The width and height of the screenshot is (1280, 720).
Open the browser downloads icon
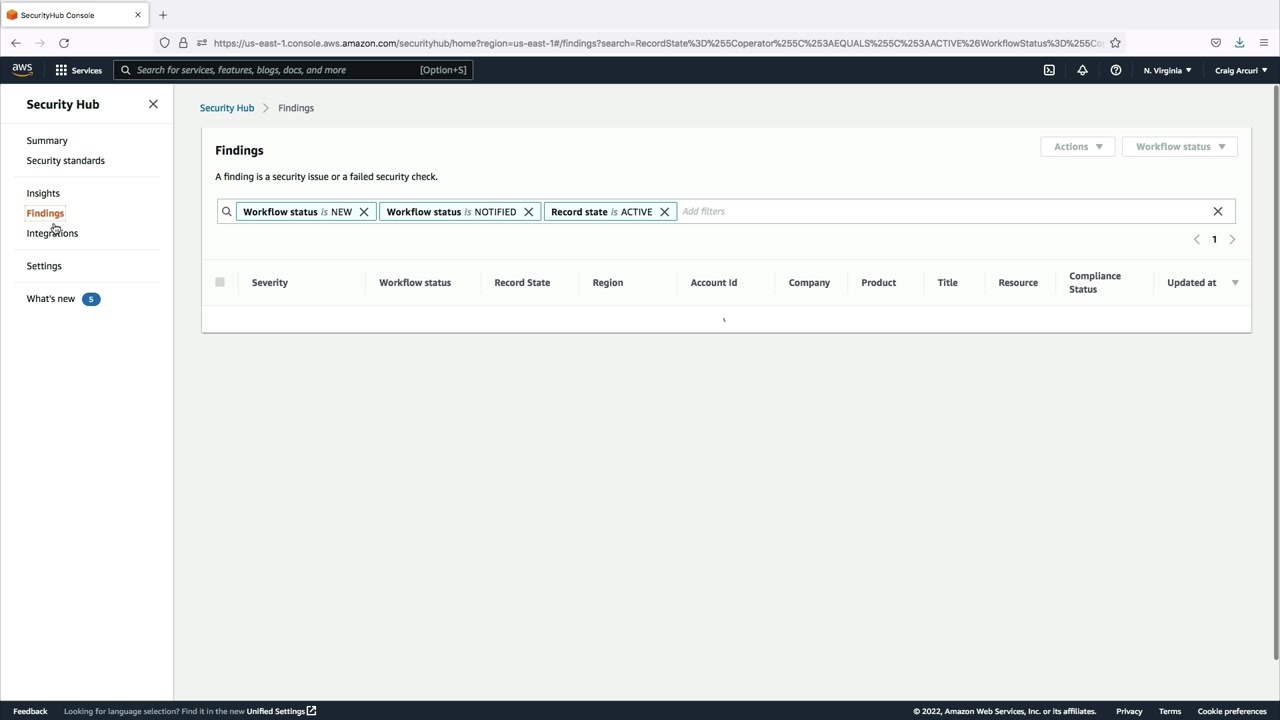[1239, 43]
